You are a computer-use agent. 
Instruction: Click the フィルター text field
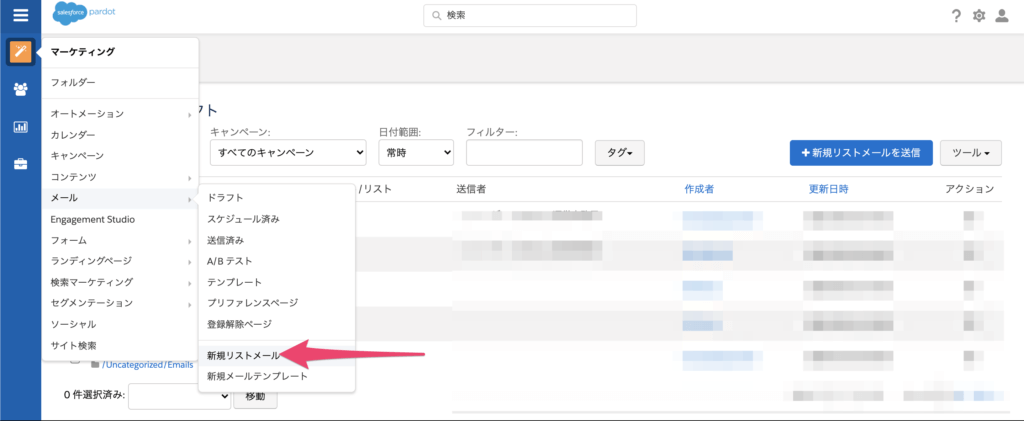click(x=524, y=152)
